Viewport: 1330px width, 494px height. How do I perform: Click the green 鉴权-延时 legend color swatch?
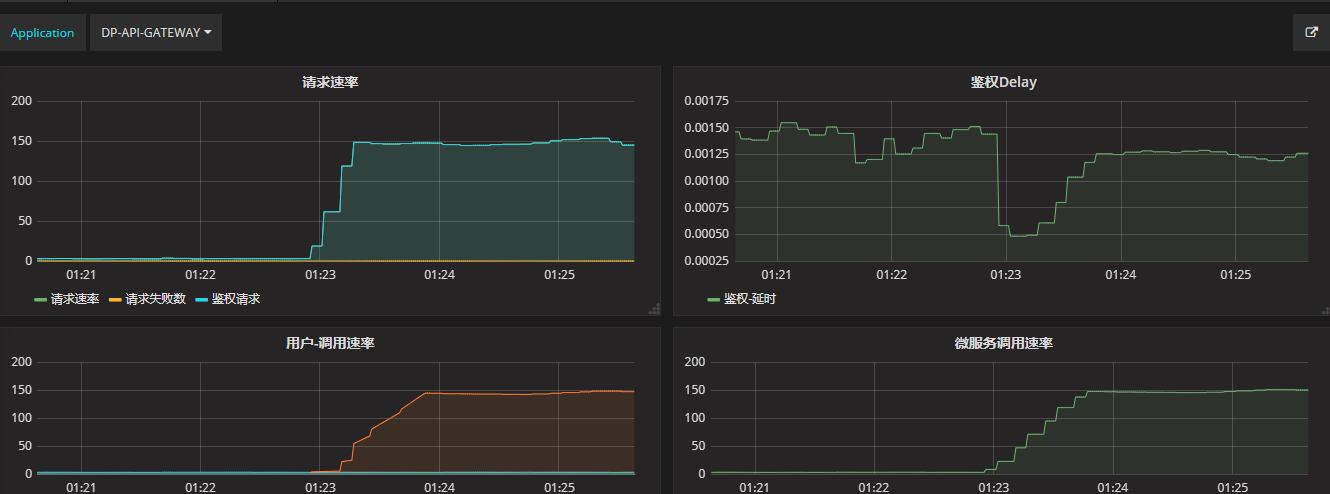(x=713, y=300)
